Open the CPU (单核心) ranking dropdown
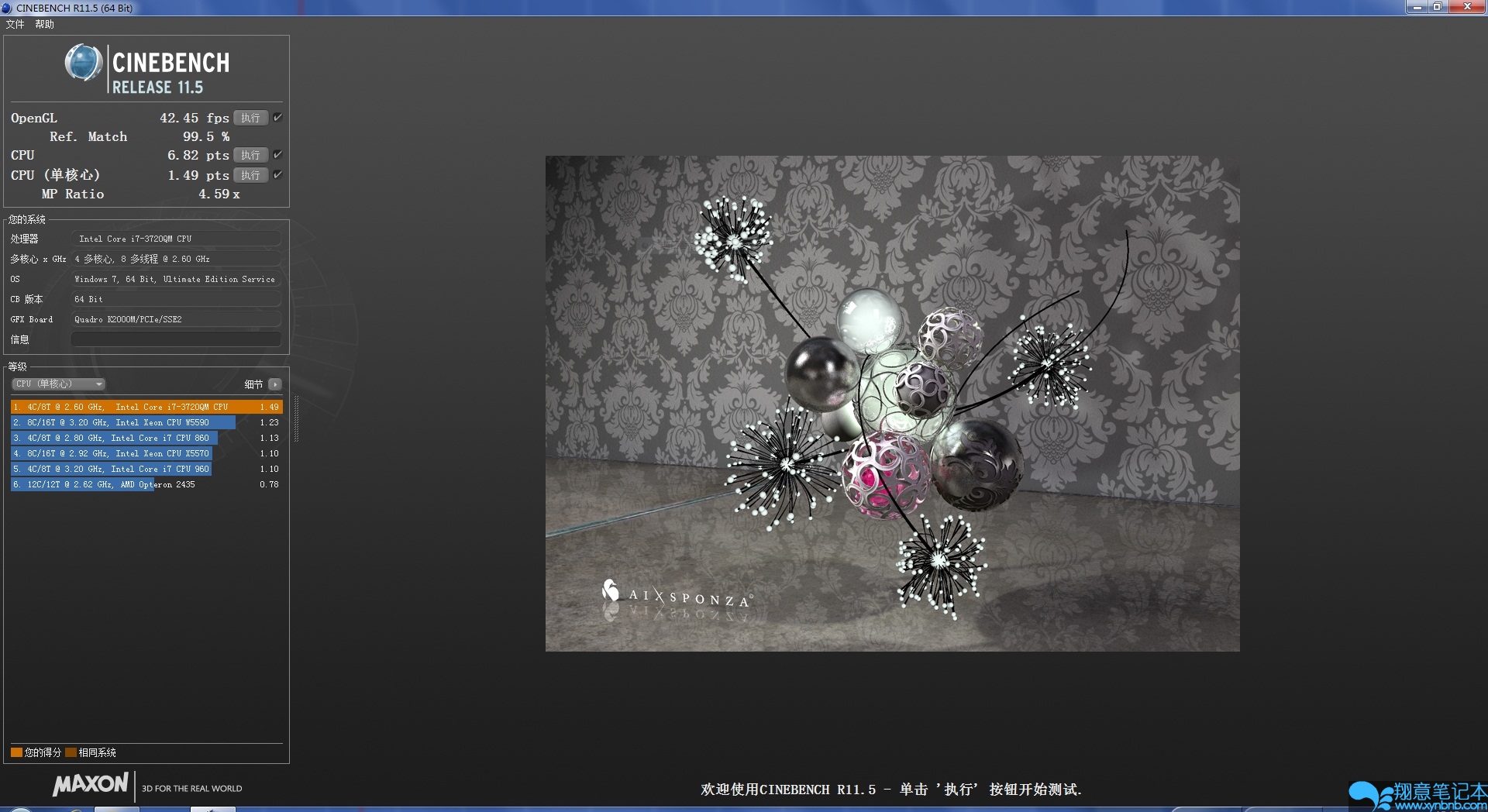The width and height of the screenshot is (1488, 812). [58, 384]
